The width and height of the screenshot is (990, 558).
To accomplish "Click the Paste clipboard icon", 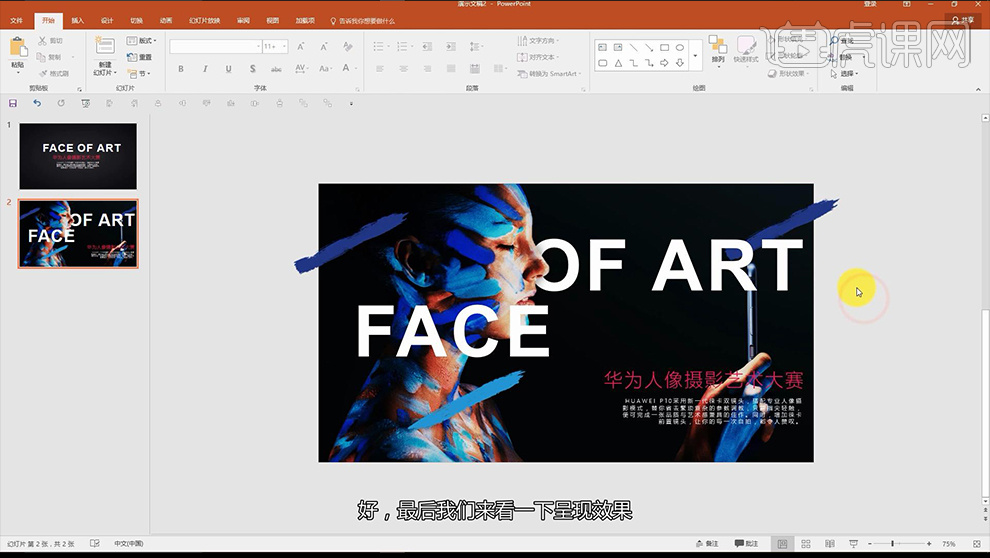I will 18,49.
